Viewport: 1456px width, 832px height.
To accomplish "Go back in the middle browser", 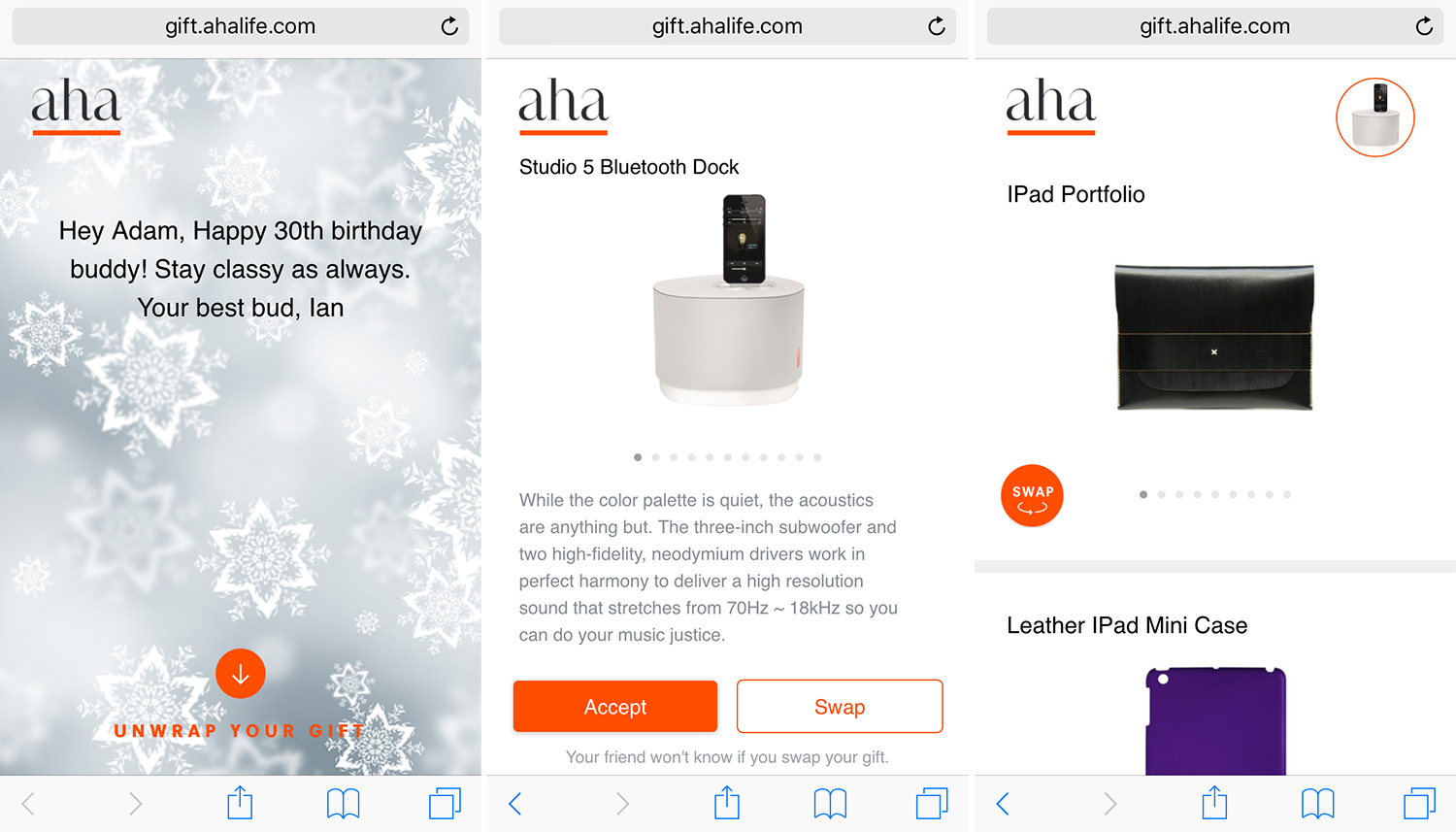I will 515,803.
